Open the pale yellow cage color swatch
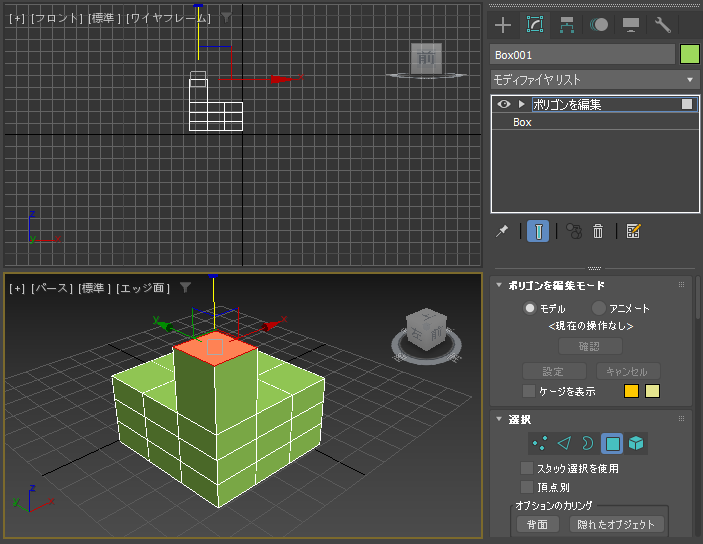 click(x=652, y=391)
